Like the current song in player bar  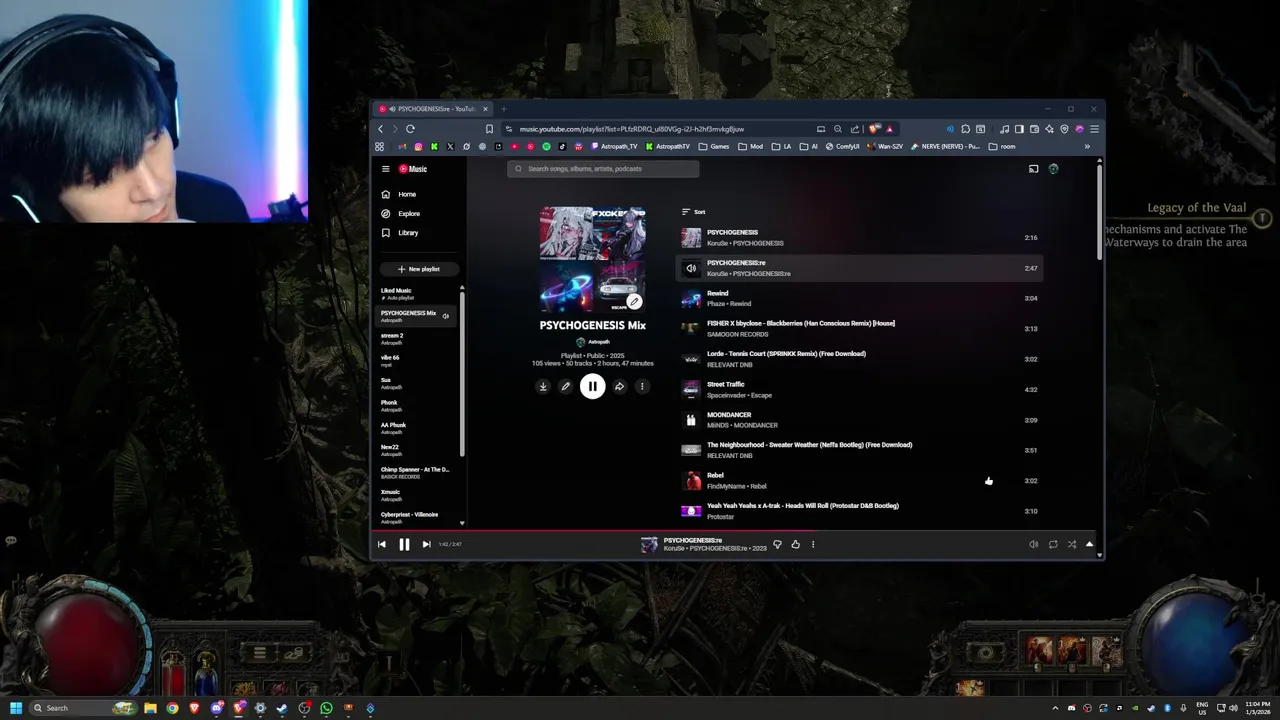(x=795, y=545)
